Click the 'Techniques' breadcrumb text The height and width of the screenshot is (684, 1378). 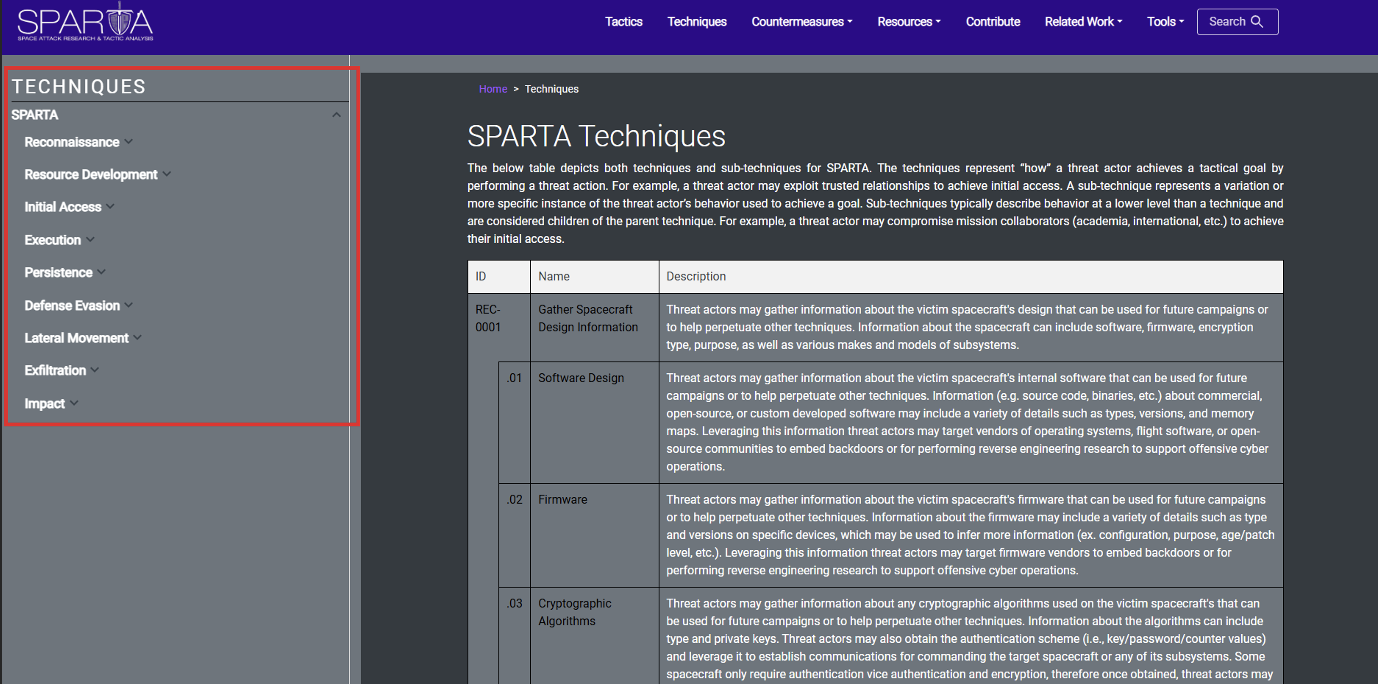[x=552, y=89]
